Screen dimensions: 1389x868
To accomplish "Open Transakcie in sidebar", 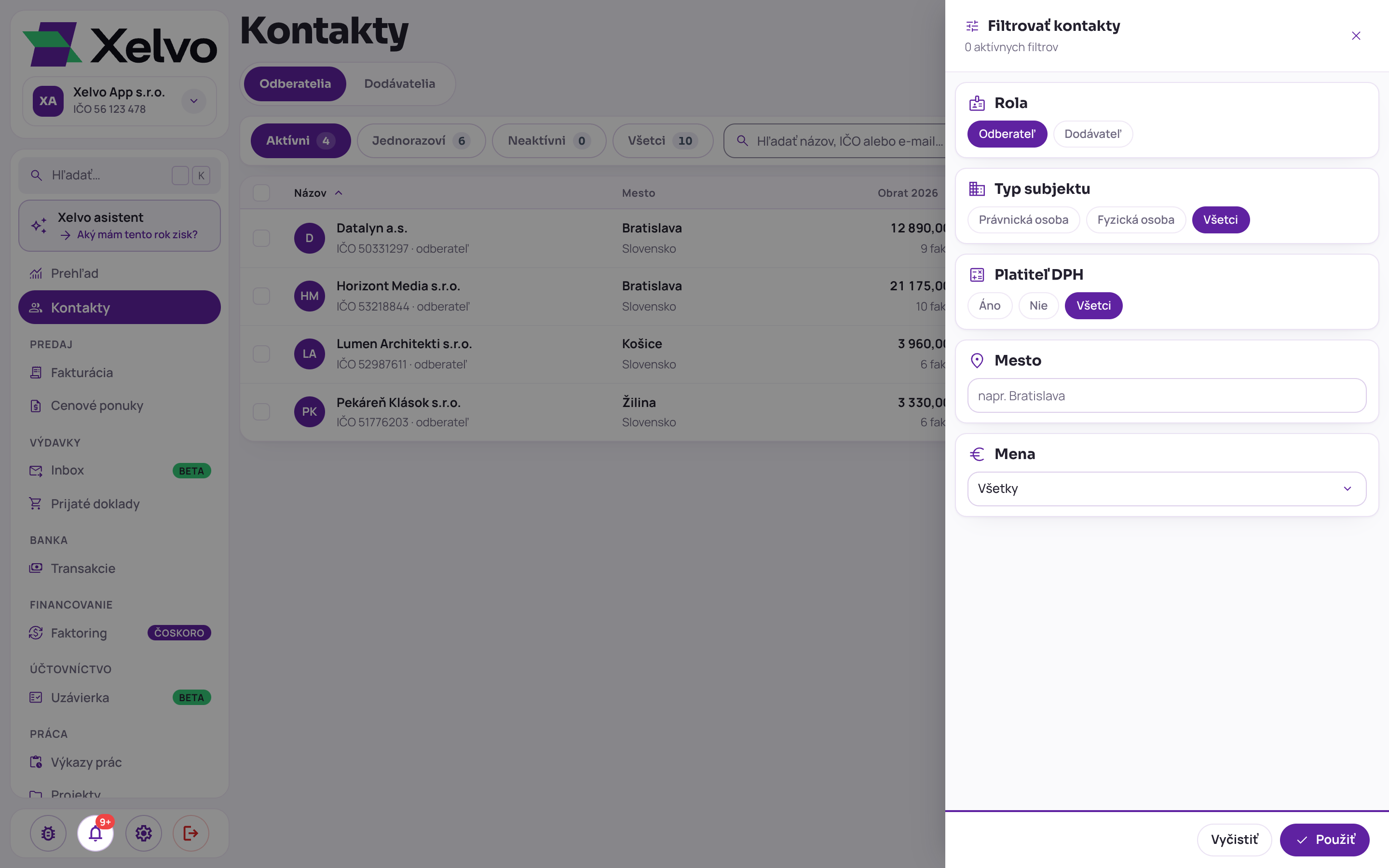I will pyautogui.click(x=120, y=569).
